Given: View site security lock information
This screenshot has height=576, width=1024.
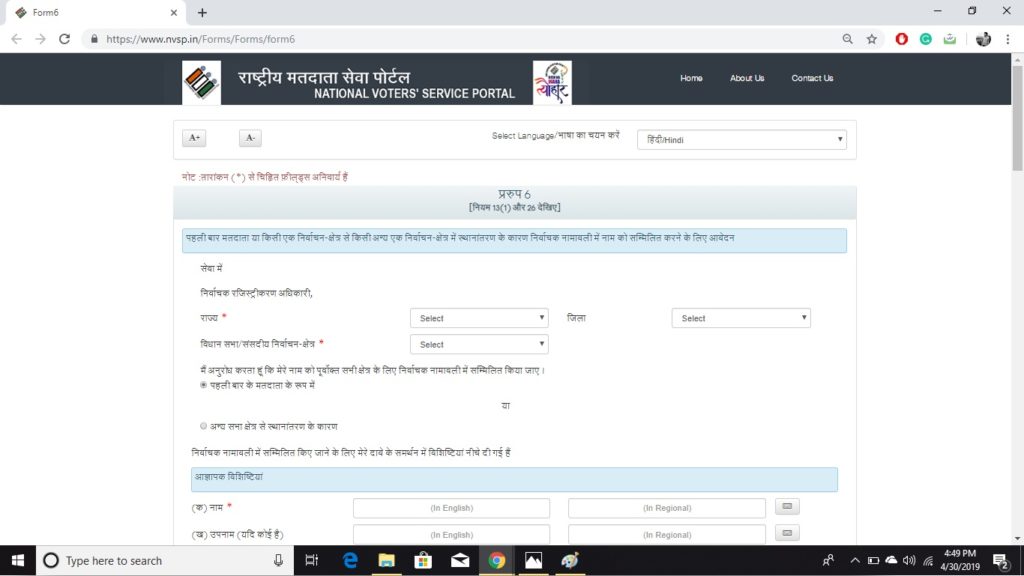Looking at the screenshot, I should 94,39.
